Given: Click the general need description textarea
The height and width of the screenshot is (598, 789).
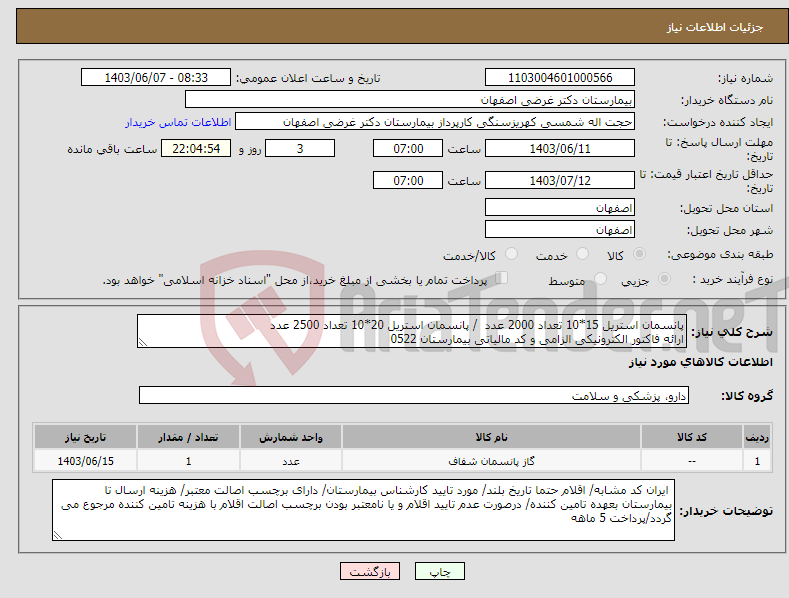Looking at the screenshot, I should click(x=412, y=331).
